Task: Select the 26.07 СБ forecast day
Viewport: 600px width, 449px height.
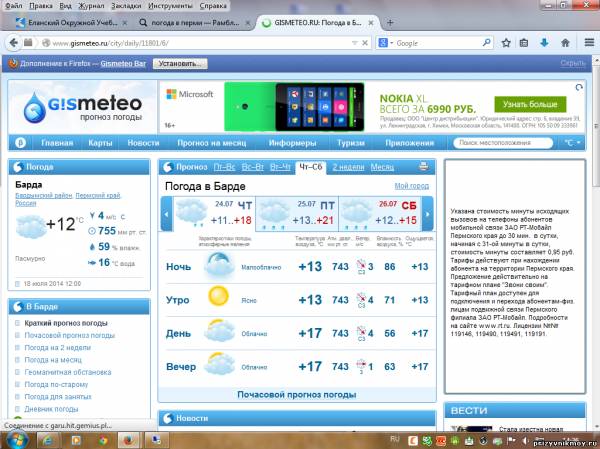Action: click(x=380, y=214)
